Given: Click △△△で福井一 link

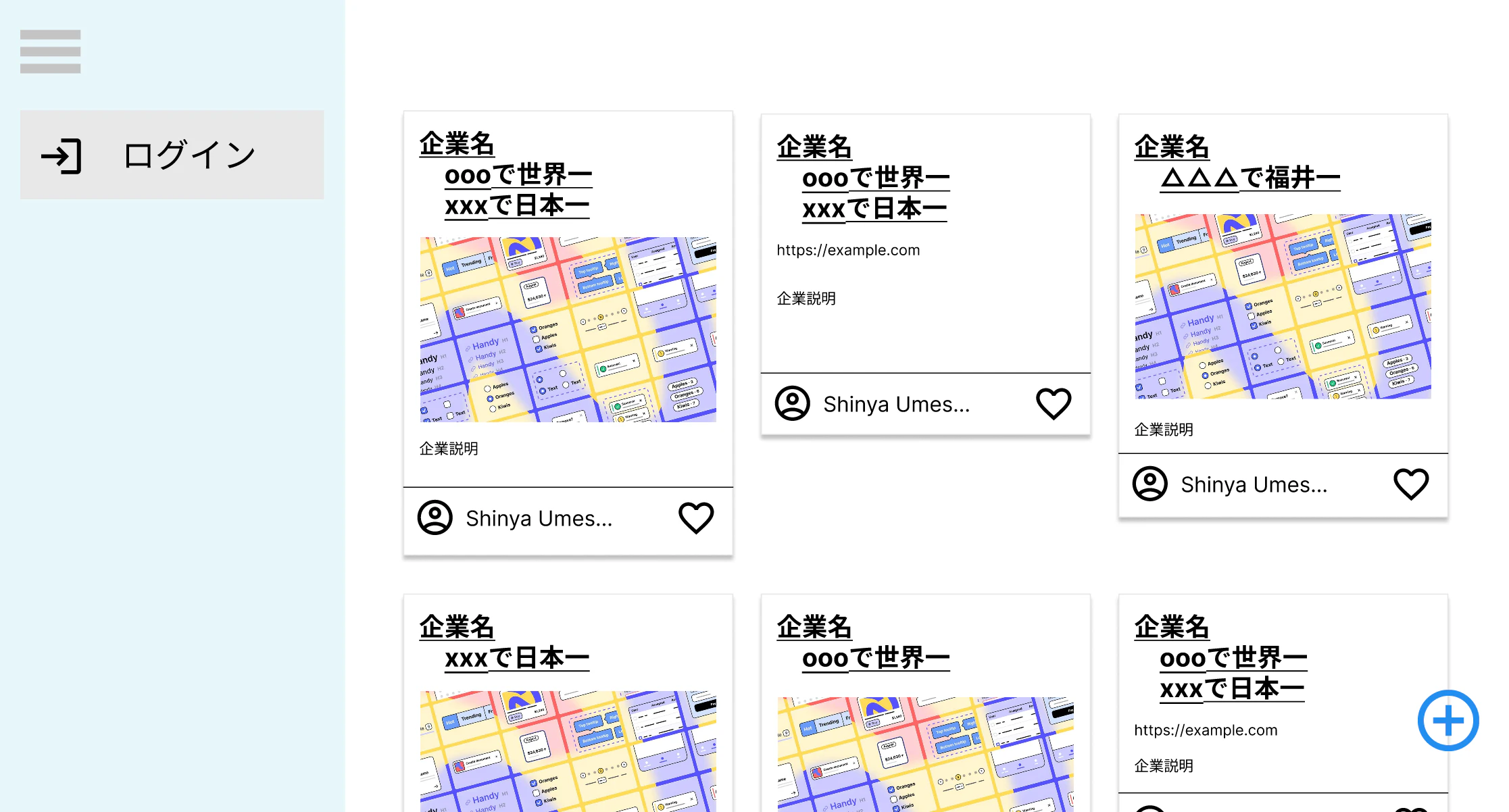Looking at the screenshot, I should pyautogui.click(x=1250, y=178).
